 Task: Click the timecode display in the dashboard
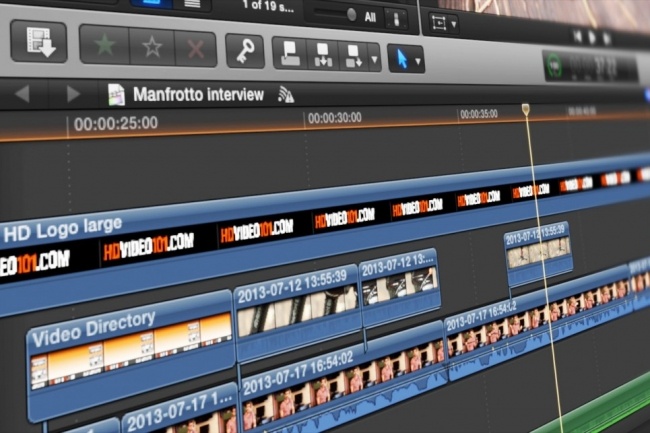click(x=593, y=67)
